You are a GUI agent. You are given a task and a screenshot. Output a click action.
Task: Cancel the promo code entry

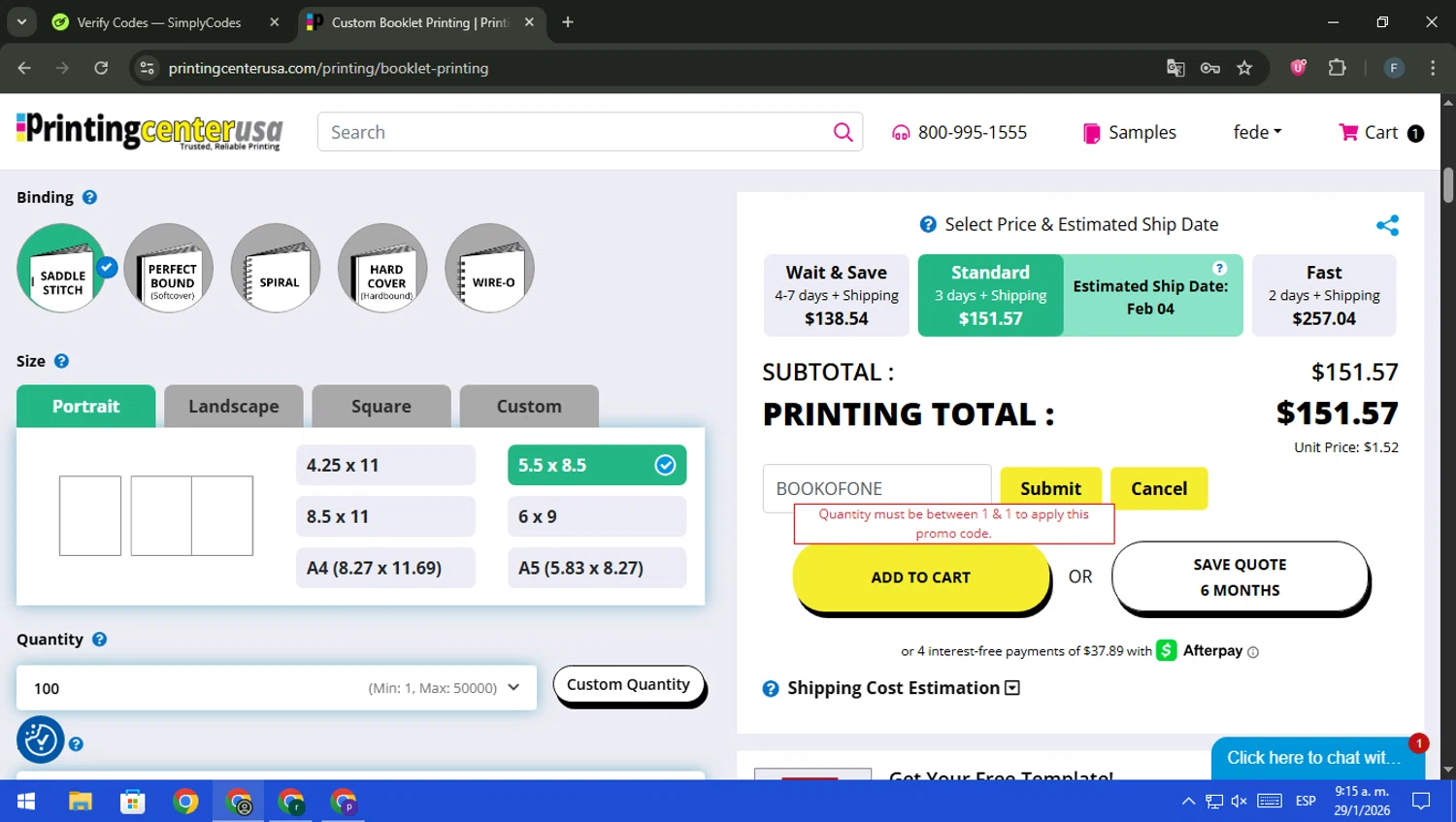[1159, 488]
